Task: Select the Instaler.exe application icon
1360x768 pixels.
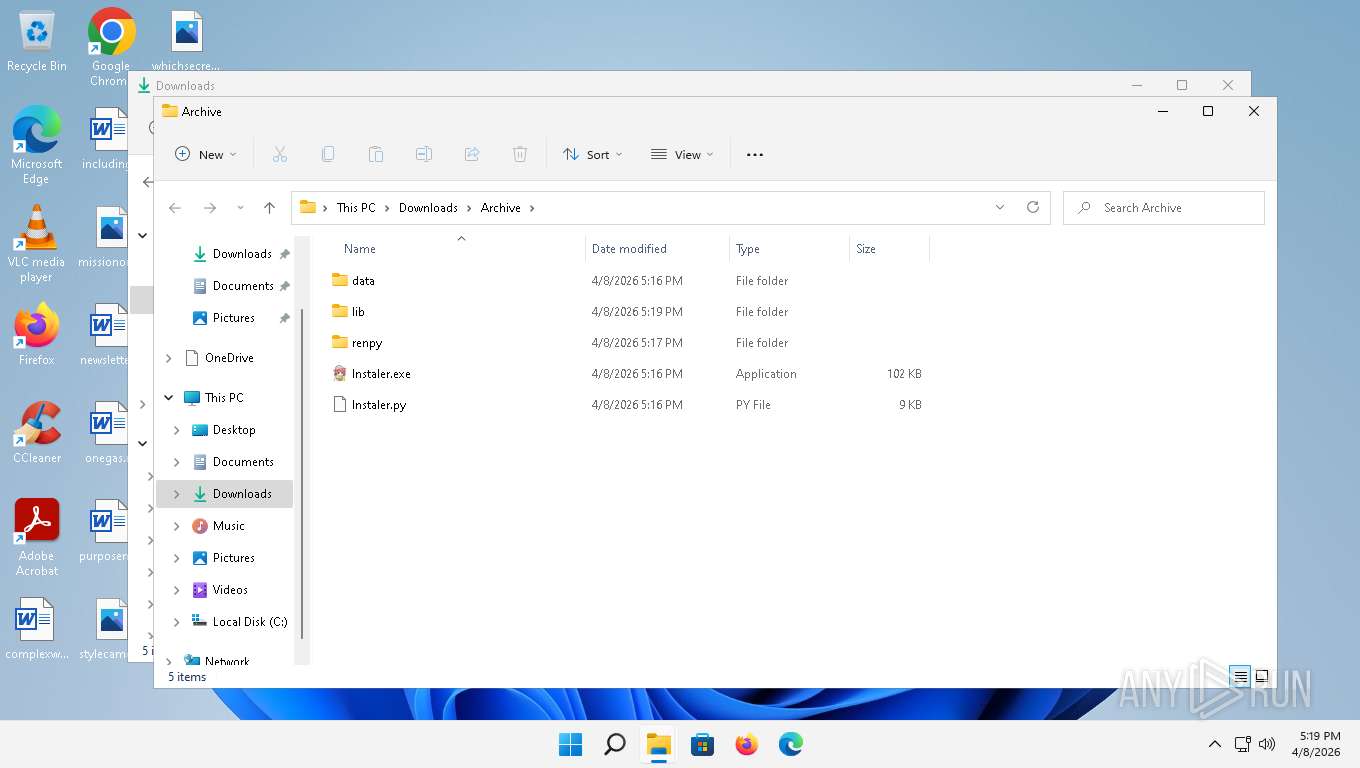Action: pyautogui.click(x=340, y=373)
